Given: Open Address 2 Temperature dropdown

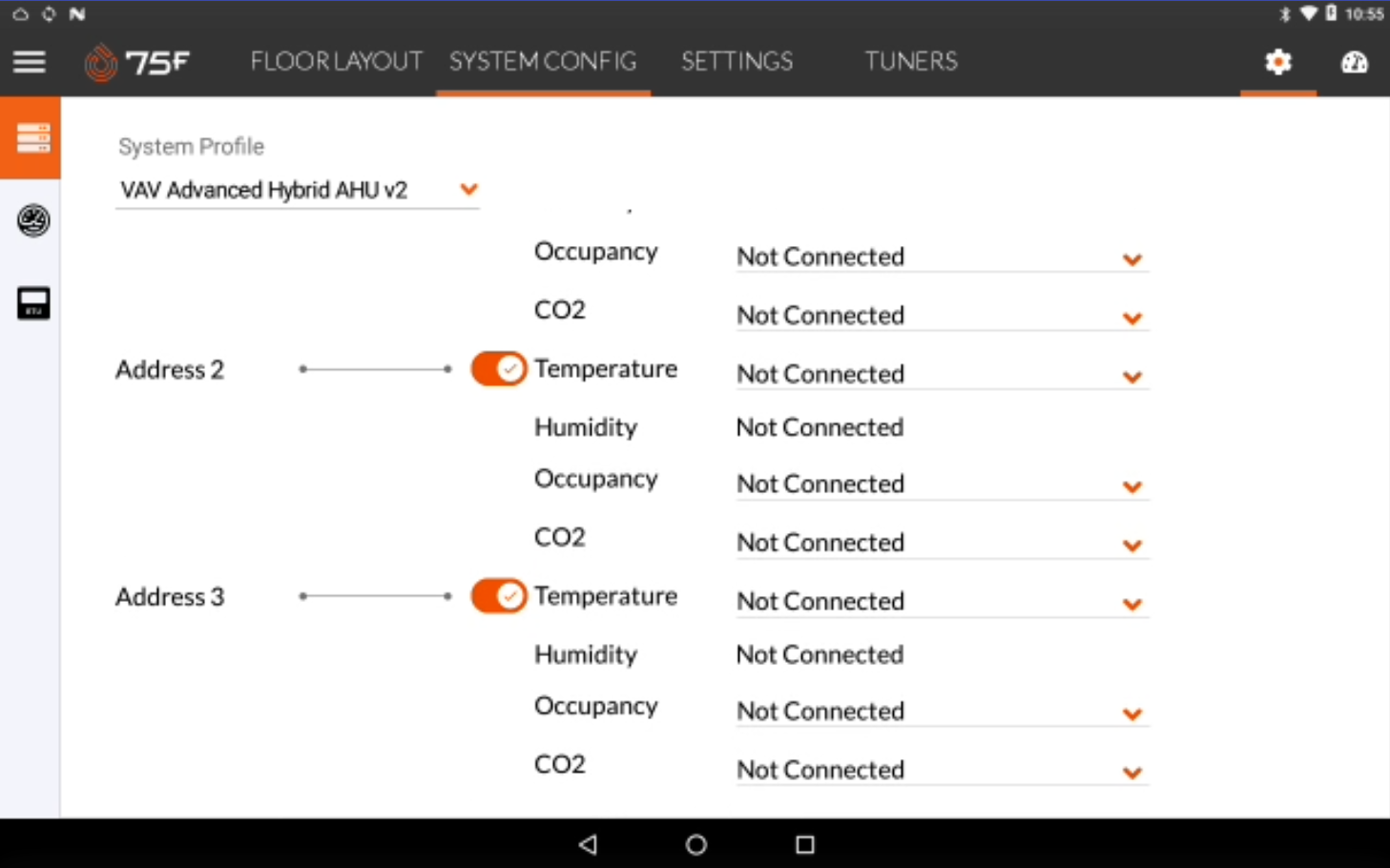Looking at the screenshot, I should tap(942, 374).
